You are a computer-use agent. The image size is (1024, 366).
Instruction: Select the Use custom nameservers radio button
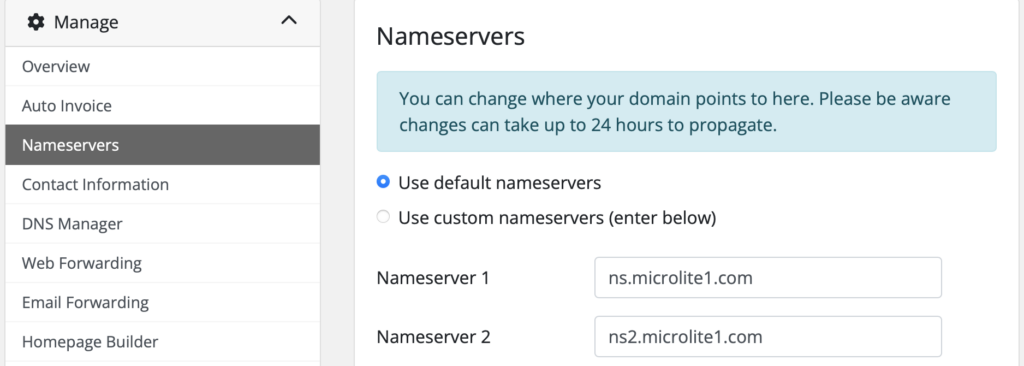point(383,217)
